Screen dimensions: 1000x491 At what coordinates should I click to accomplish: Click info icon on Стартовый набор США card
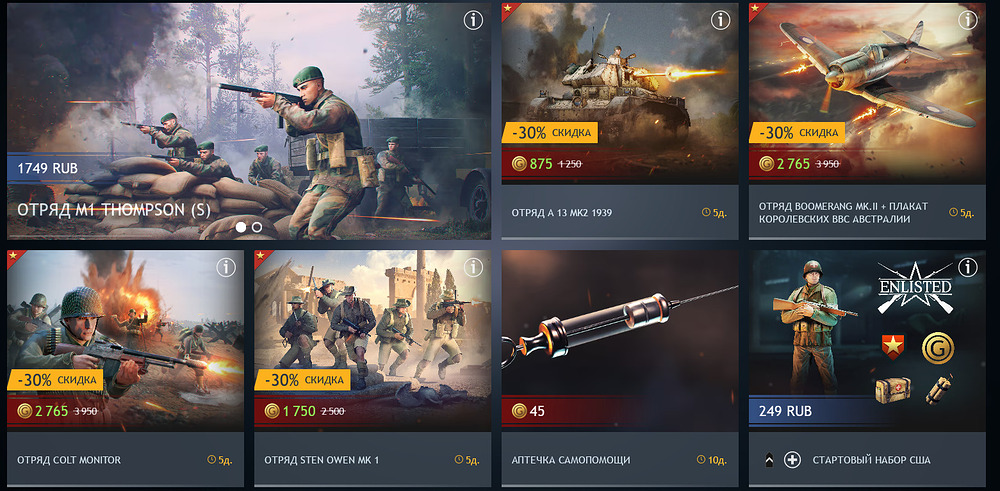(x=967, y=265)
